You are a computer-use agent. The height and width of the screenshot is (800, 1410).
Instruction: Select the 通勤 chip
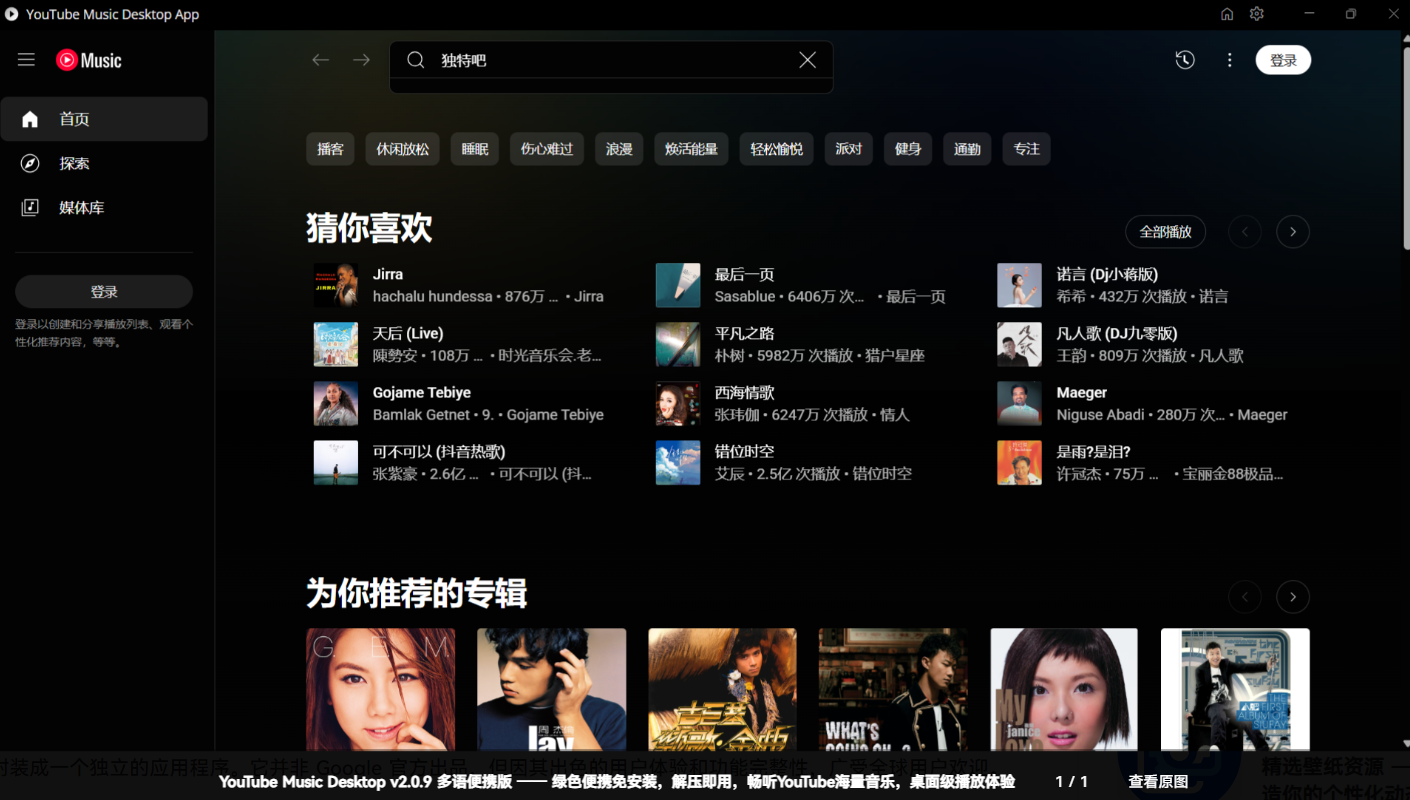tap(967, 149)
